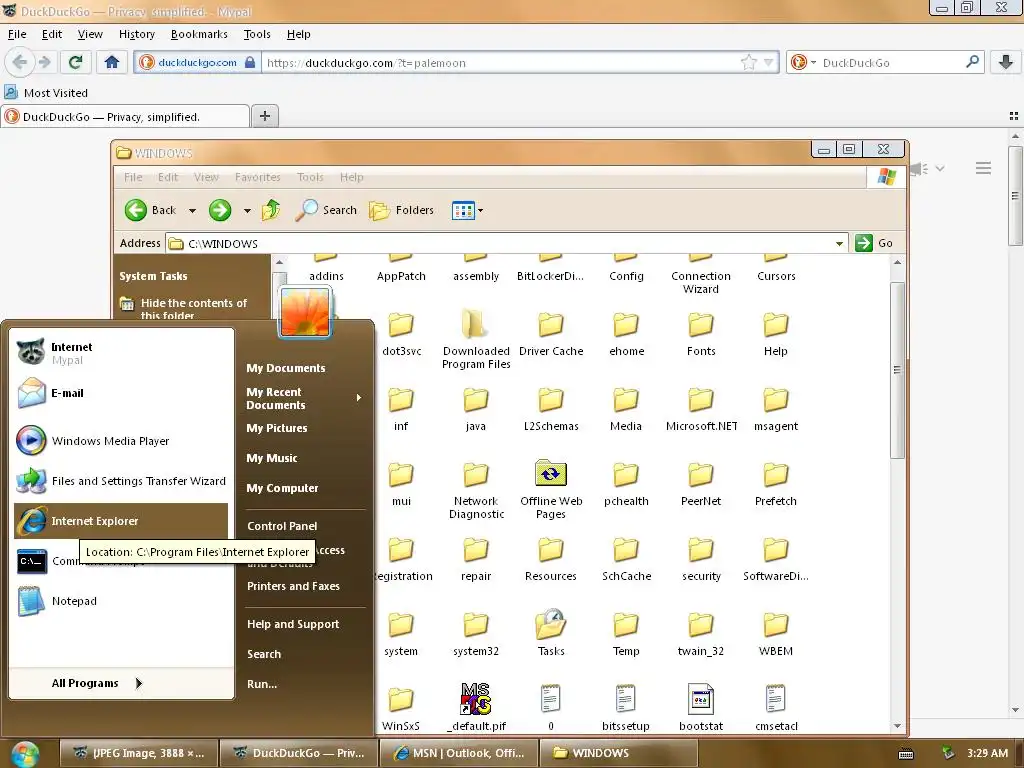Expand My Recent Documents submenu
This screenshot has height=768, width=1024.
click(304, 398)
